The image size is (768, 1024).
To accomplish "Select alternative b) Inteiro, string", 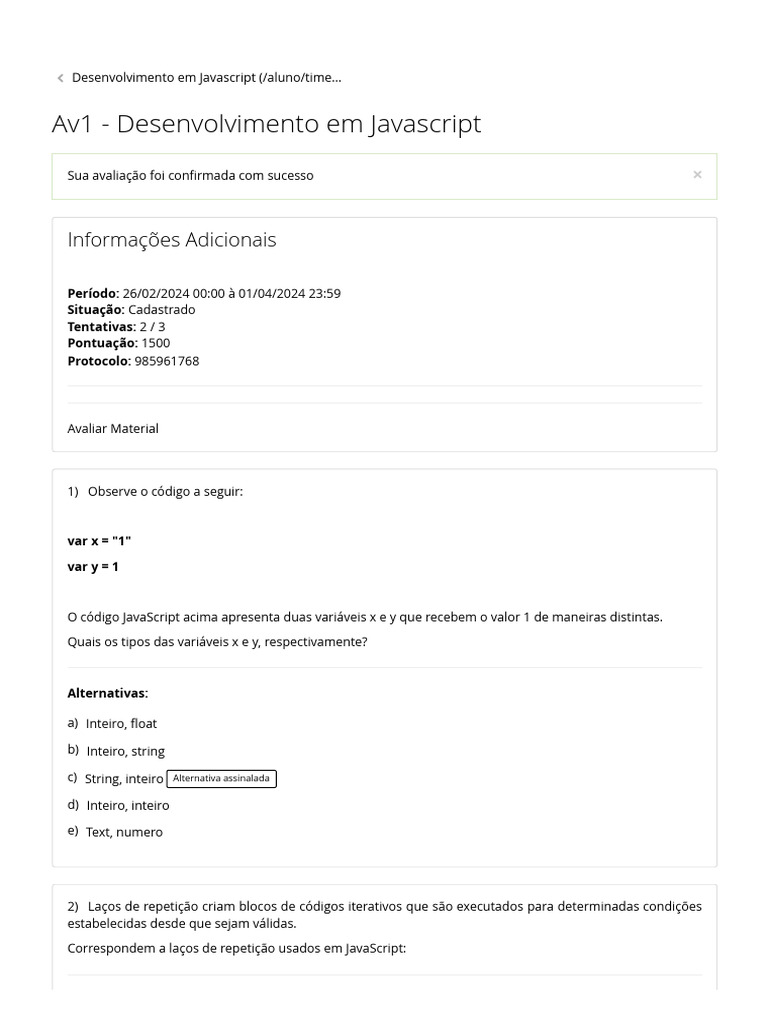I will tap(125, 751).
